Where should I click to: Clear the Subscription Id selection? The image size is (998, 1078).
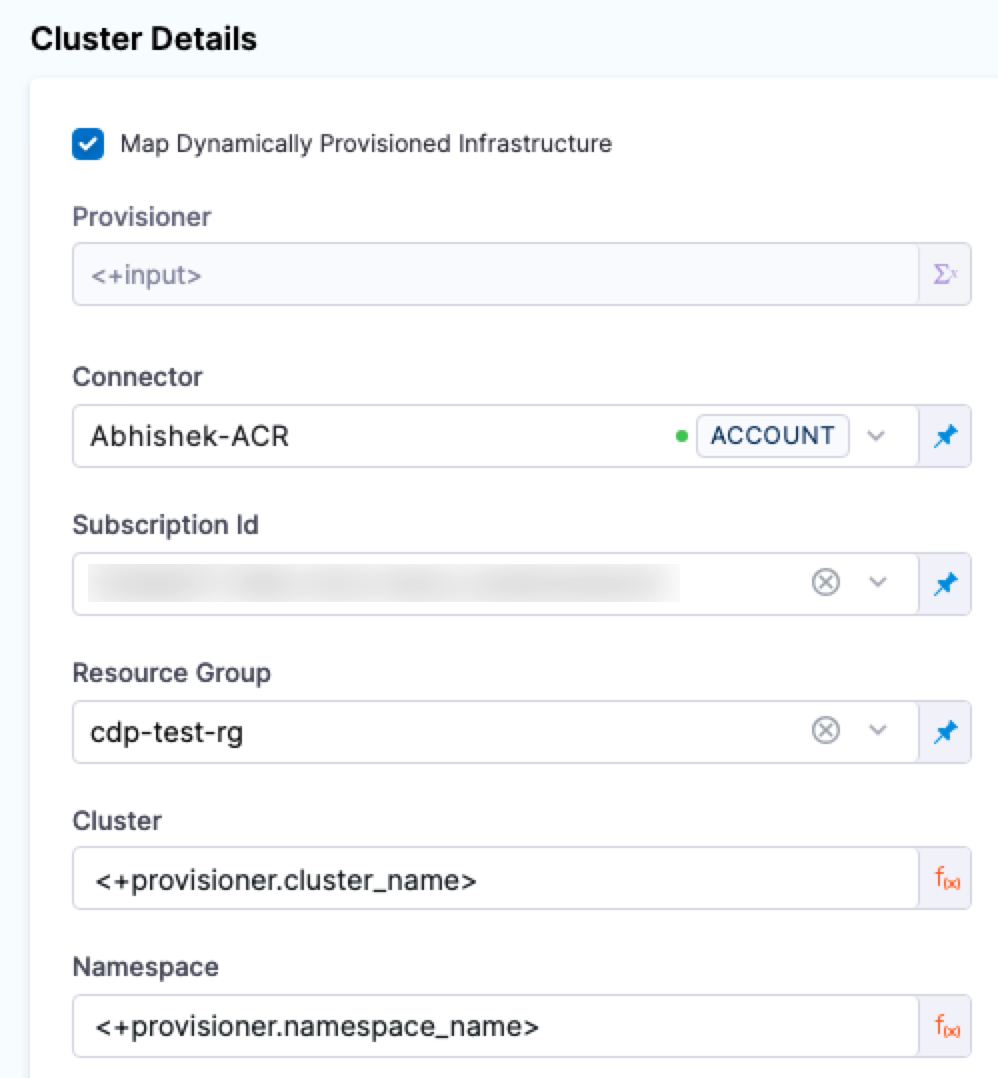[825, 583]
